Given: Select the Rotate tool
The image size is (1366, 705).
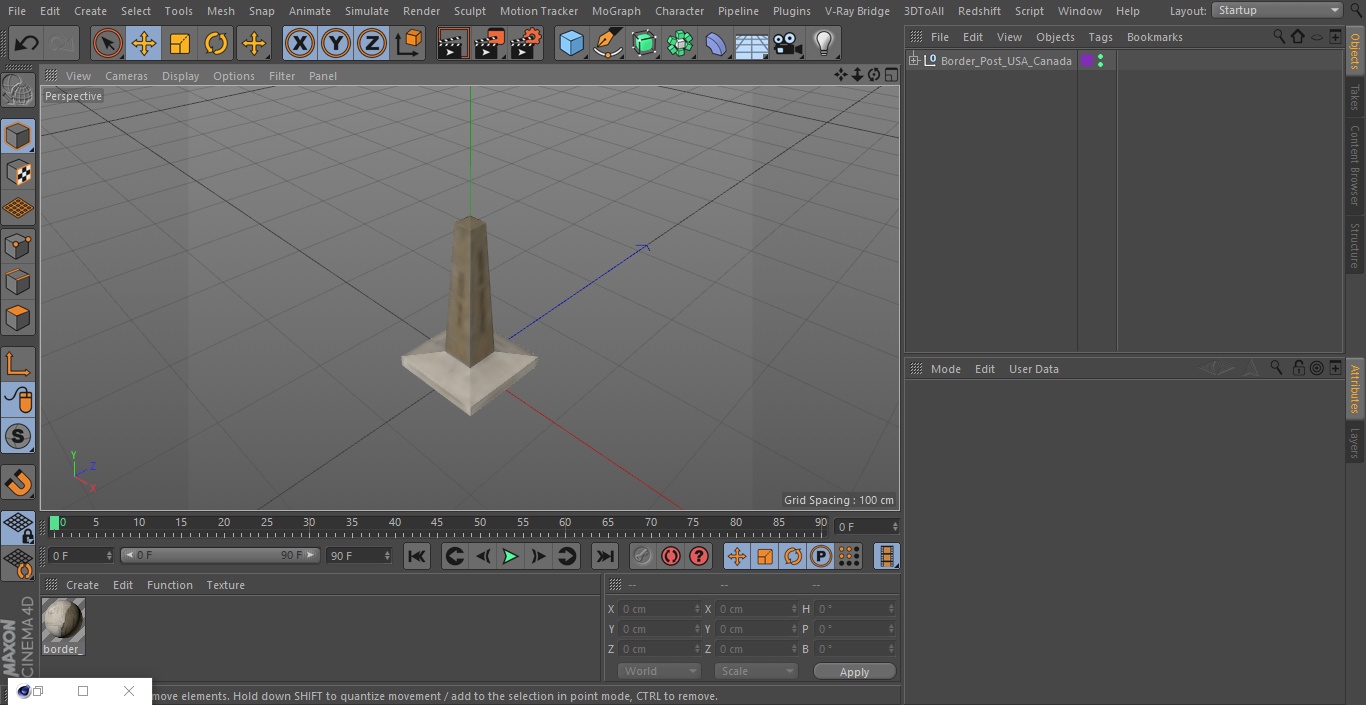Looking at the screenshot, I should 216,43.
